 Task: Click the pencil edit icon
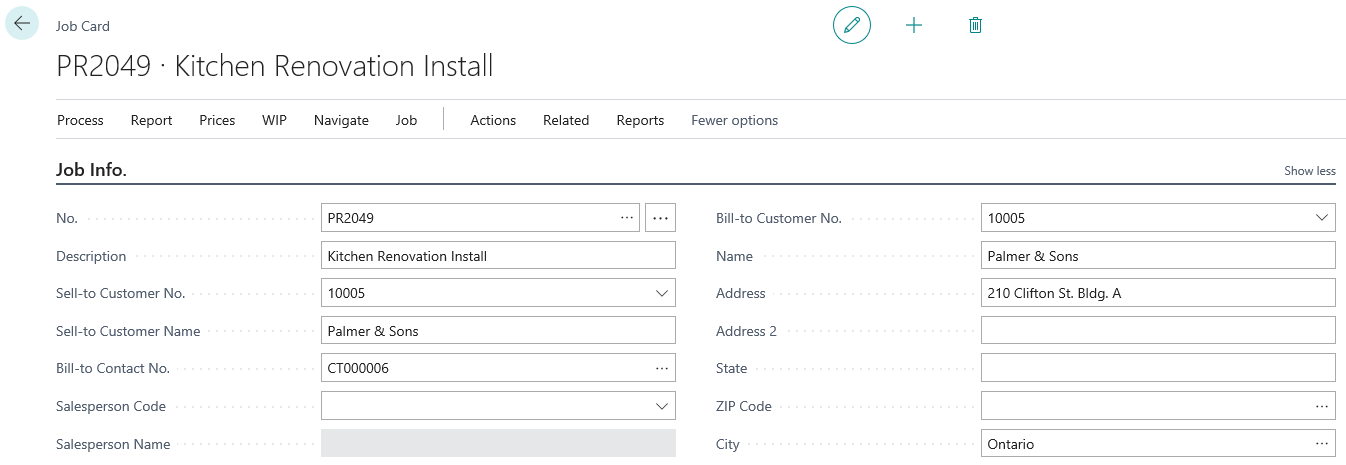(852, 25)
